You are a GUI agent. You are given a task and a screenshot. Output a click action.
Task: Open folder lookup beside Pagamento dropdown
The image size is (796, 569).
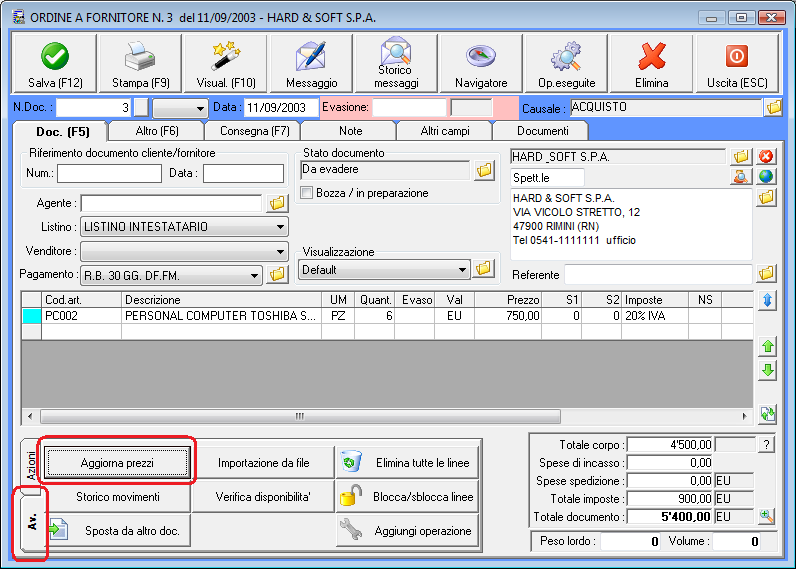[x=277, y=275]
